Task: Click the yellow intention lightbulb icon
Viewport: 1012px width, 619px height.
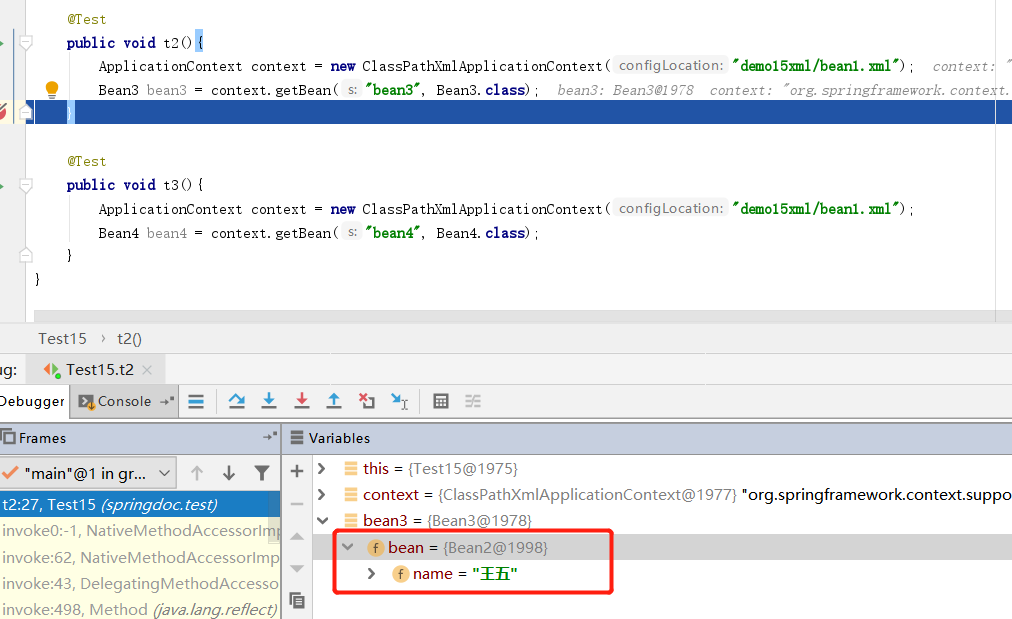Action: click(52, 89)
